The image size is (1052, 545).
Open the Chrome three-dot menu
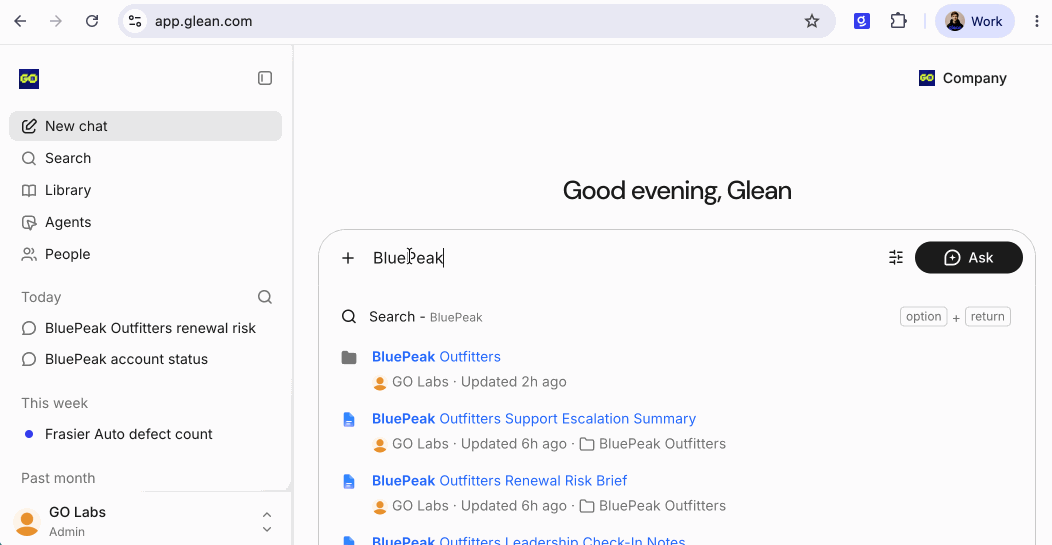pyautogui.click(x=1037, y=21)
